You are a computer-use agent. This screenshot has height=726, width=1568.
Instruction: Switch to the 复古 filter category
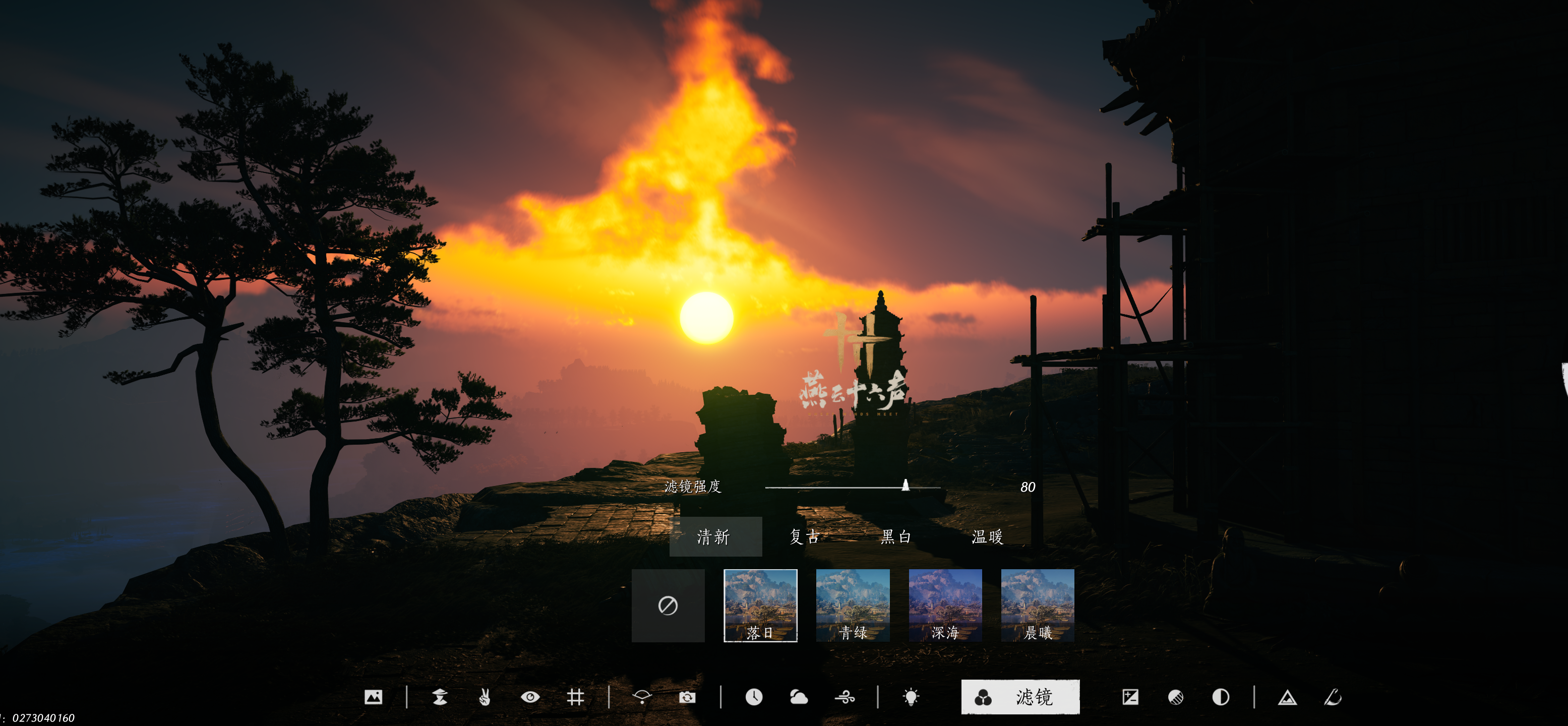pos(805,537)
